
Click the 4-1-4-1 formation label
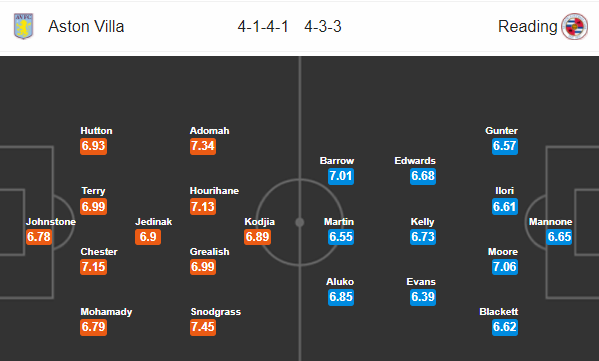(x=263, y=27)
